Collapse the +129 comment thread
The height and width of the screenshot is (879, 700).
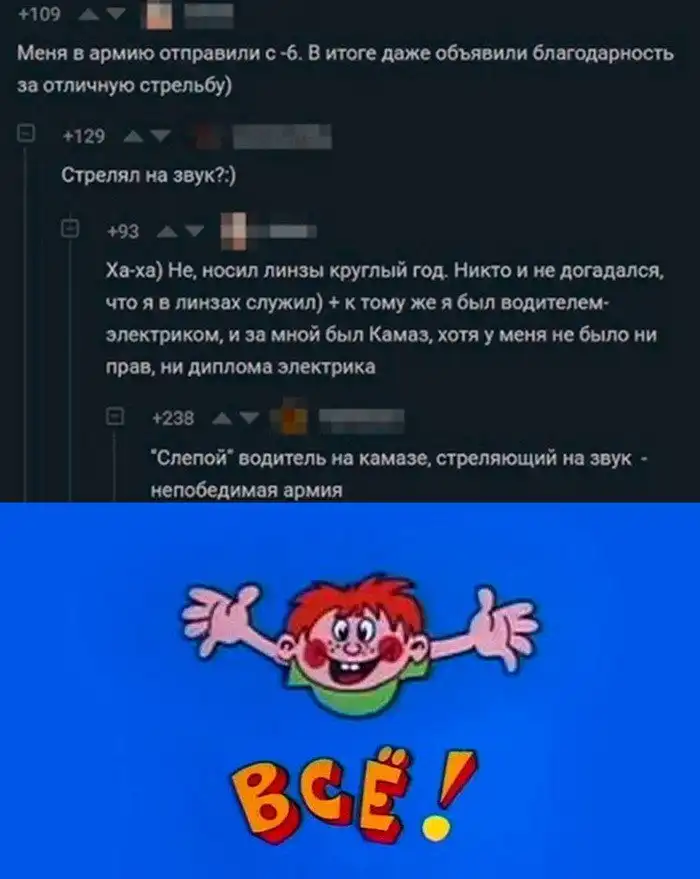coord(26,134)
